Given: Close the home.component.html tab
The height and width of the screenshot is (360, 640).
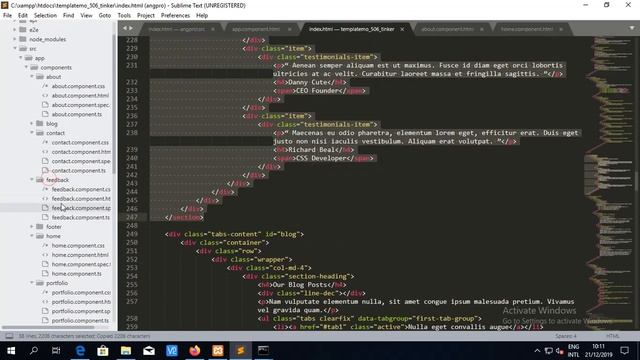Looking at the screenshot, I should click(x=561, y=29).
